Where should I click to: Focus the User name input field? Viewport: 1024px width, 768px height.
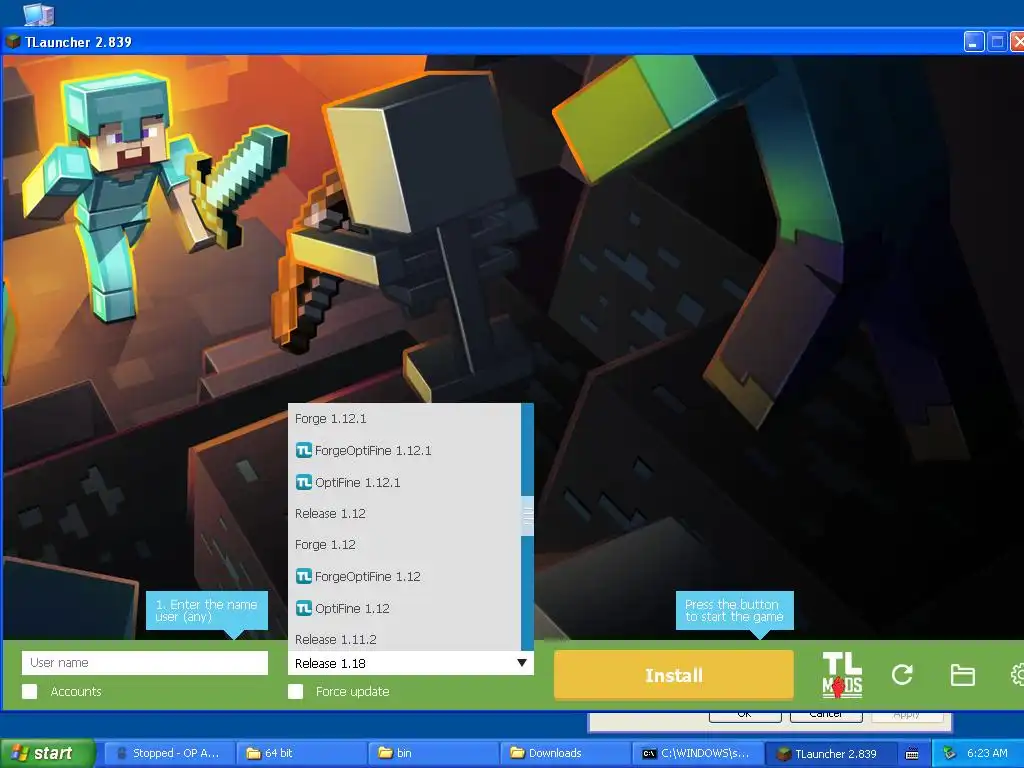point(144,662)
